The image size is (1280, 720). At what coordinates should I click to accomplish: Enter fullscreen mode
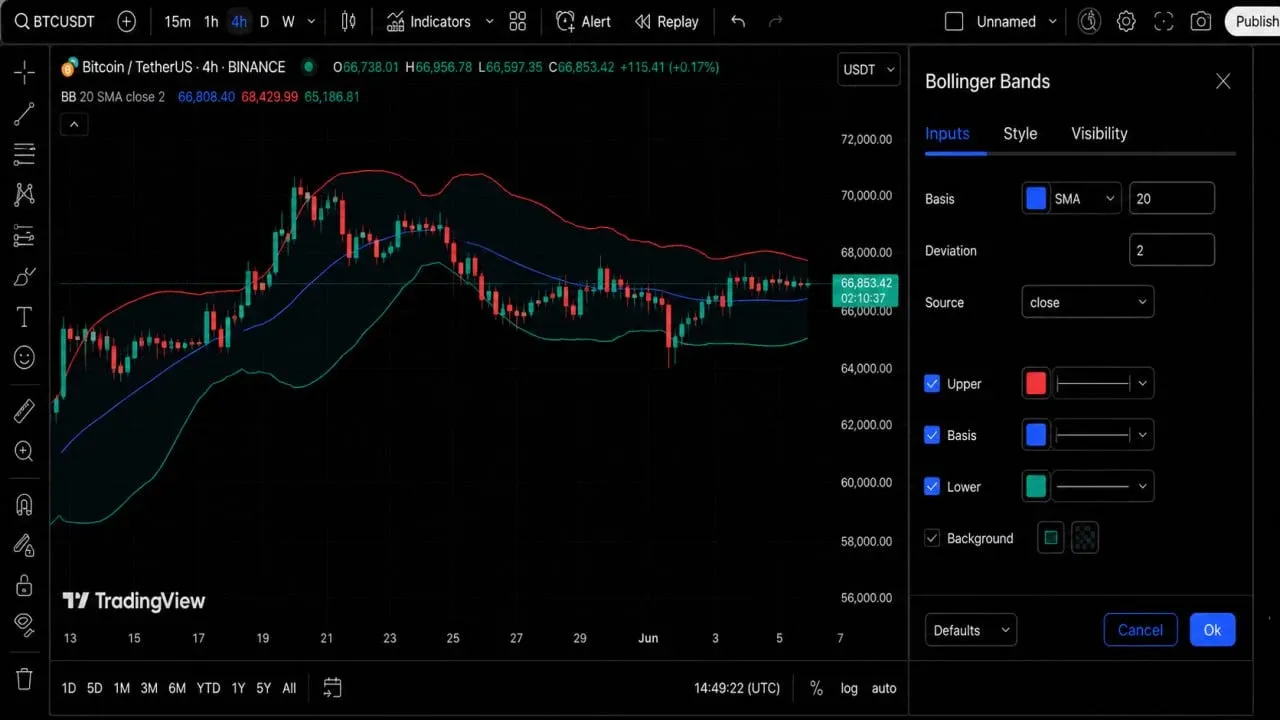1163,21
